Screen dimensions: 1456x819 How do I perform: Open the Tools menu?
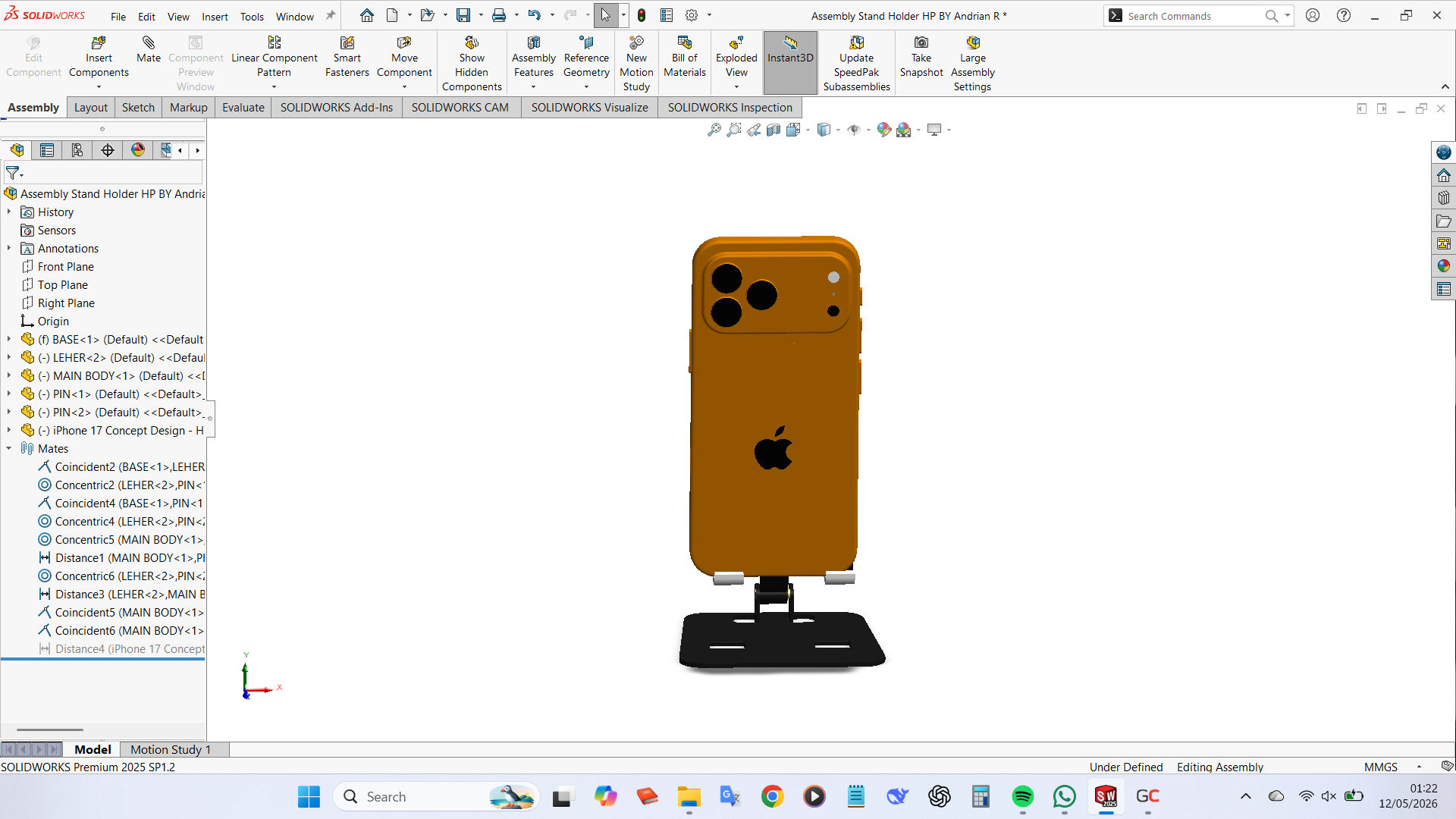[252, 17]
